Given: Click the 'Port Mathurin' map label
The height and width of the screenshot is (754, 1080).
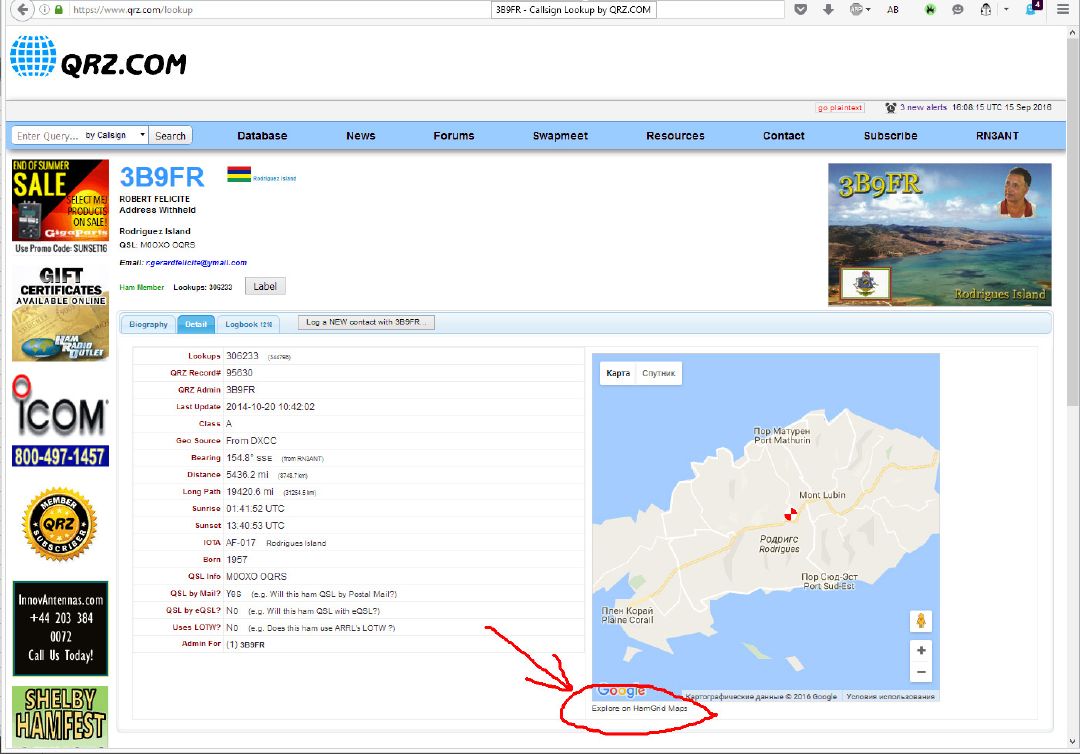Looking at the screenshot, I should click(782, 440).
